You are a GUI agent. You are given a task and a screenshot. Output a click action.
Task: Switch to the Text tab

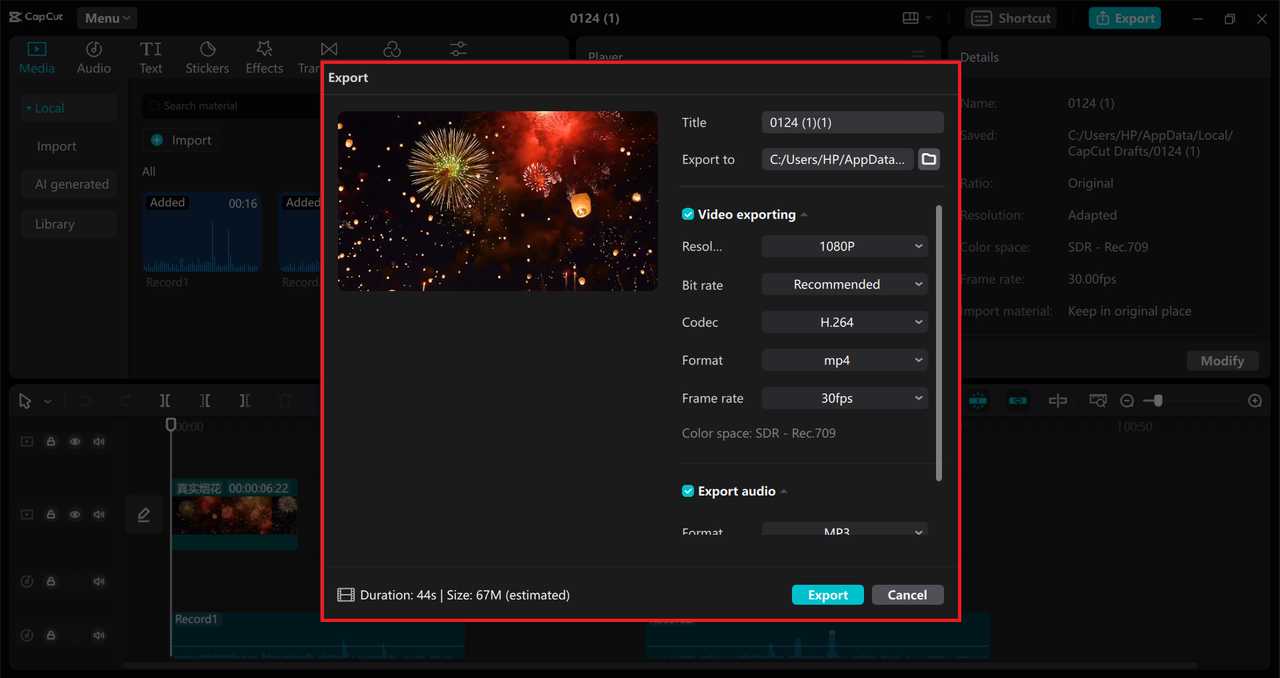(151, 57)
